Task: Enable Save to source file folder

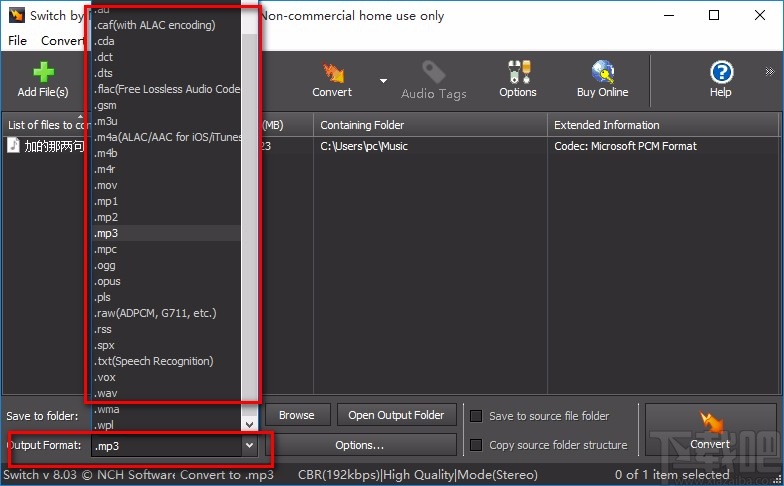Action: tap(476, 416)
